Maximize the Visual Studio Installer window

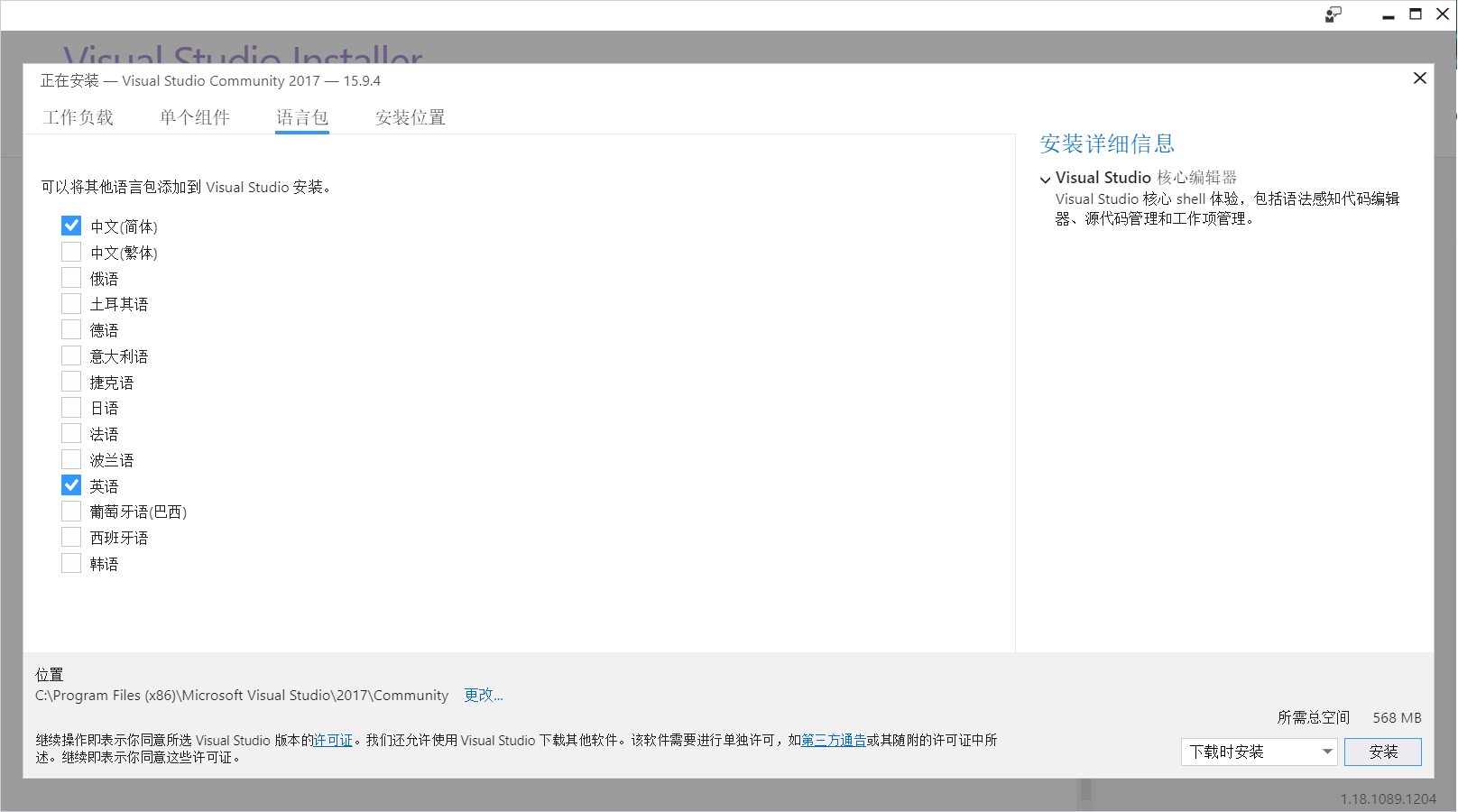coord(1416,14)
